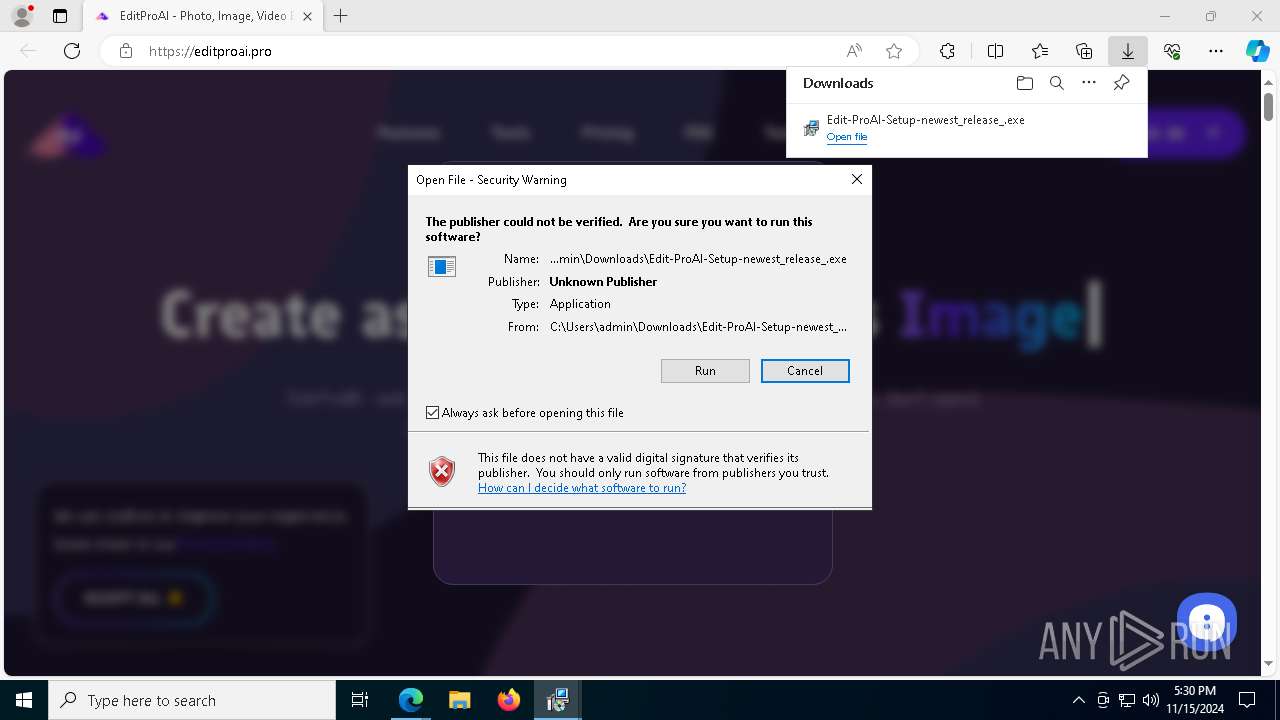This screenshot has height=720, width=1280.
Task: Click the Run button in Security Warning
Action: tap(705, 371)
